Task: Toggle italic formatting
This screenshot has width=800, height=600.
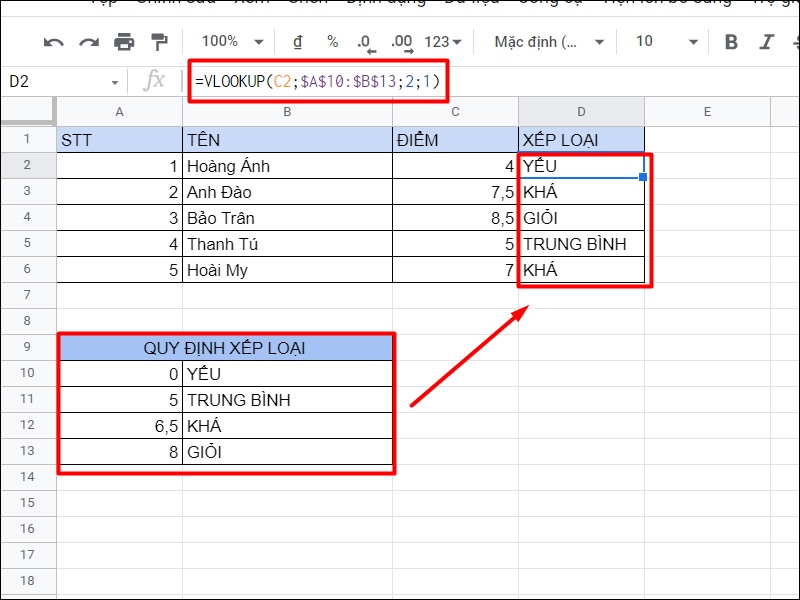Action: 765,42
